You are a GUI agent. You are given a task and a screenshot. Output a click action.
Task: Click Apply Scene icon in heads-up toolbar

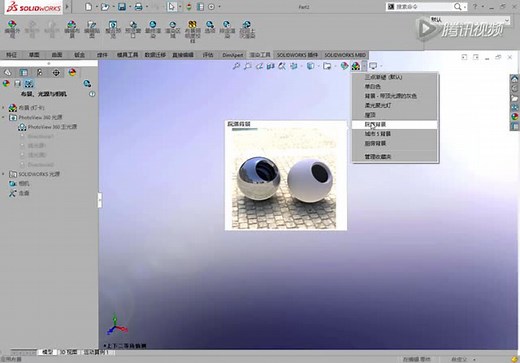coord(356,66)
